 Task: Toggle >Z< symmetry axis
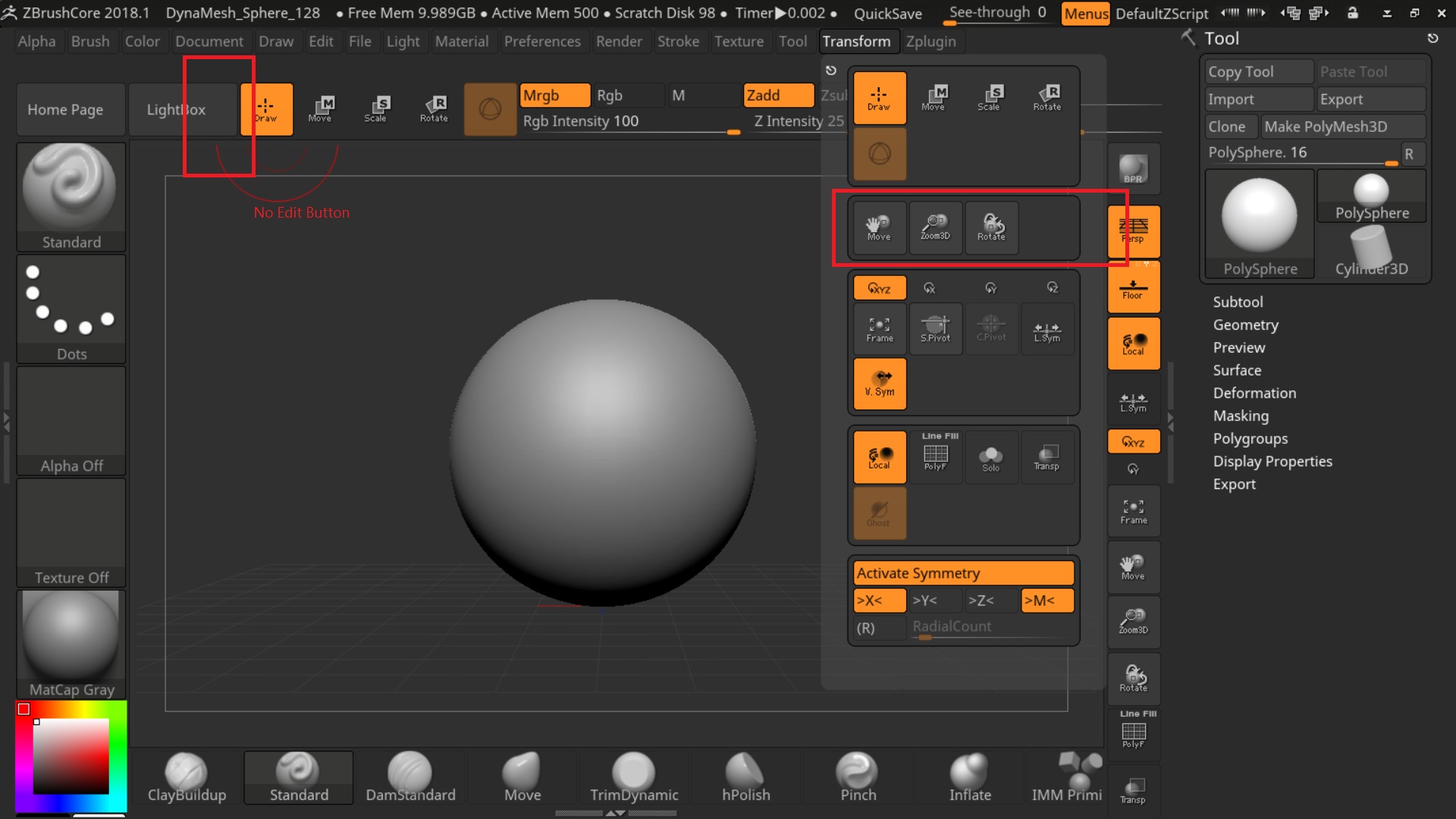tap(991, 600)
